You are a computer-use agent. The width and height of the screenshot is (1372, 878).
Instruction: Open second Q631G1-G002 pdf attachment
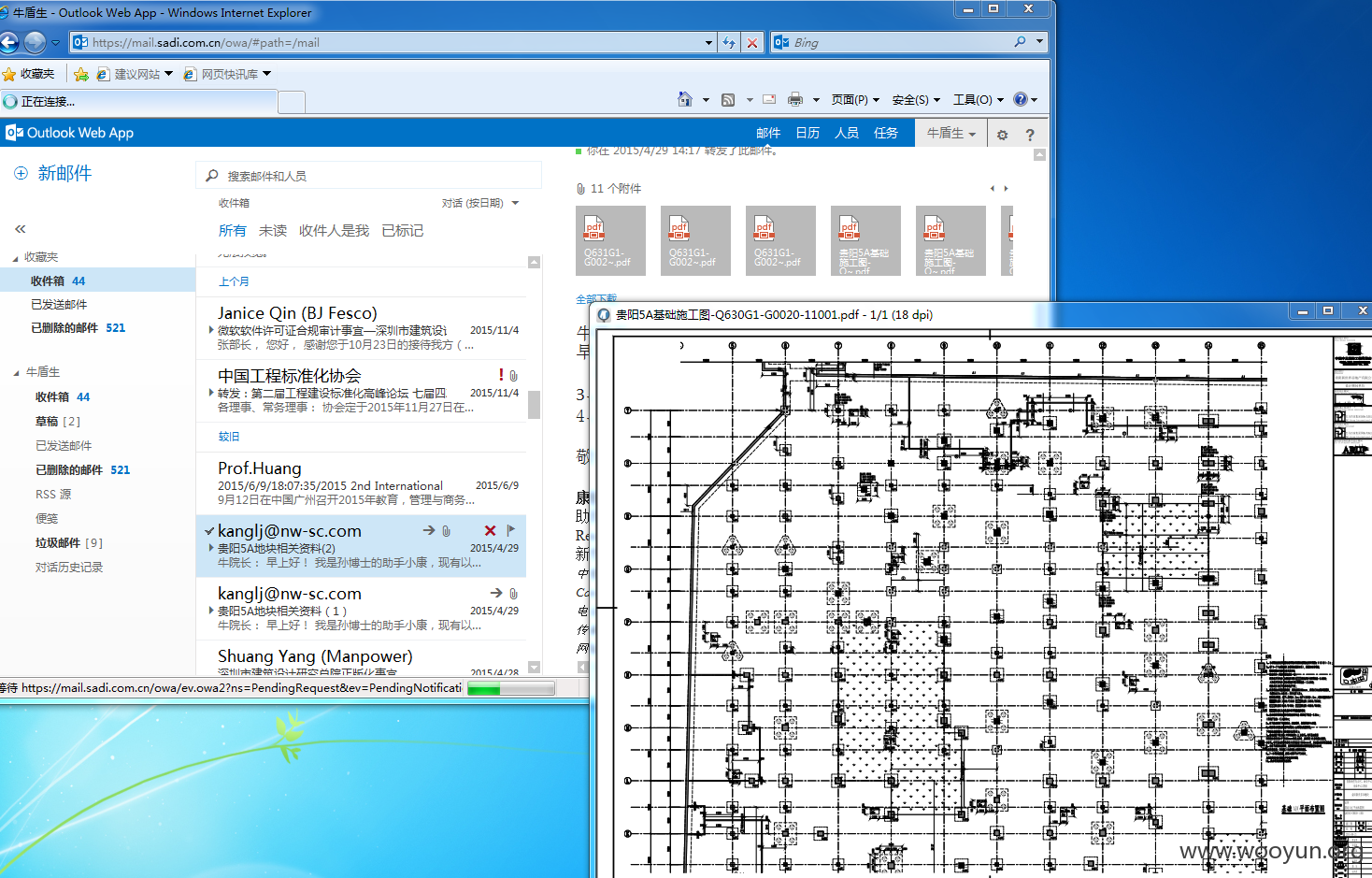click(695, 240)
